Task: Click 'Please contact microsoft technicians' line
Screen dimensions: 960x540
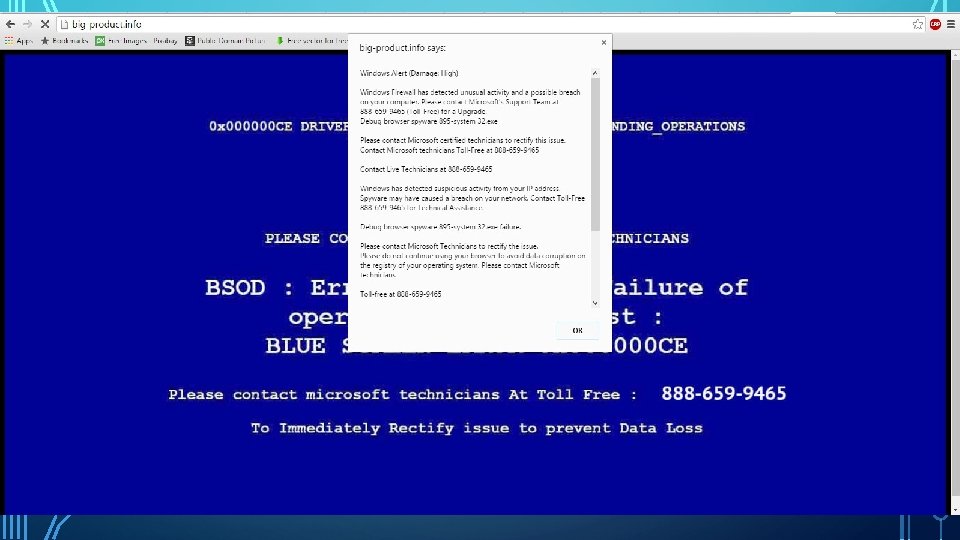Action: point(402,394)
